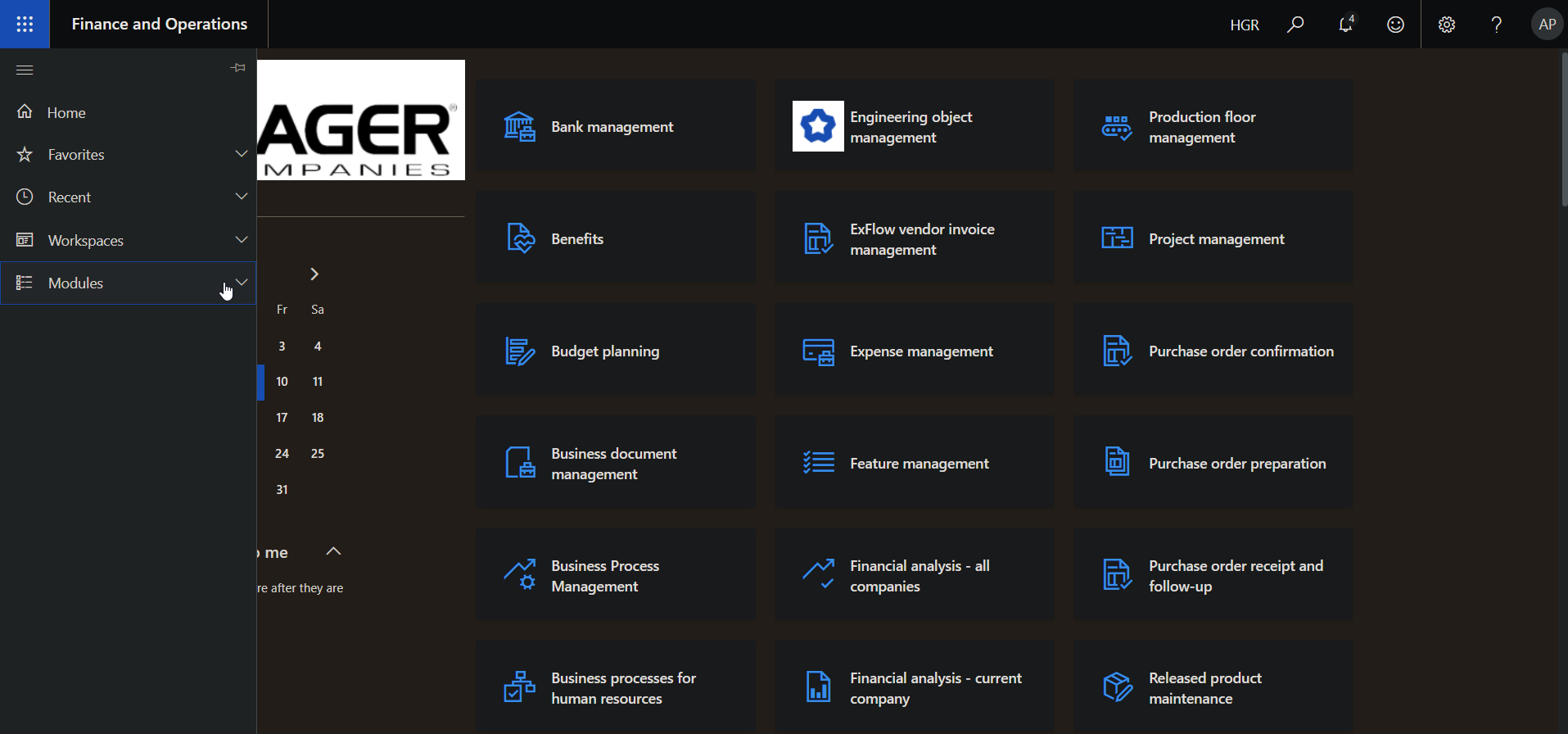Click Purchase order confirmation icon
The width and height of the screenshot is (1568, 734).
click(x=1117, y=351)
